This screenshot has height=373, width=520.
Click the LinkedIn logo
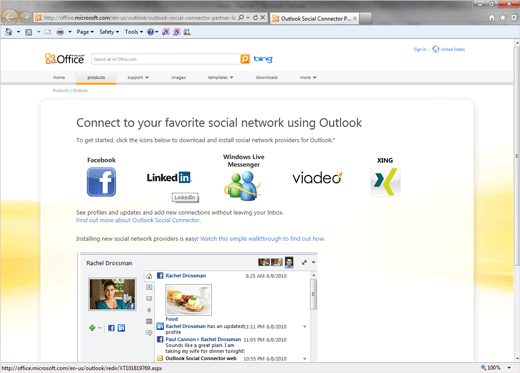169,177
